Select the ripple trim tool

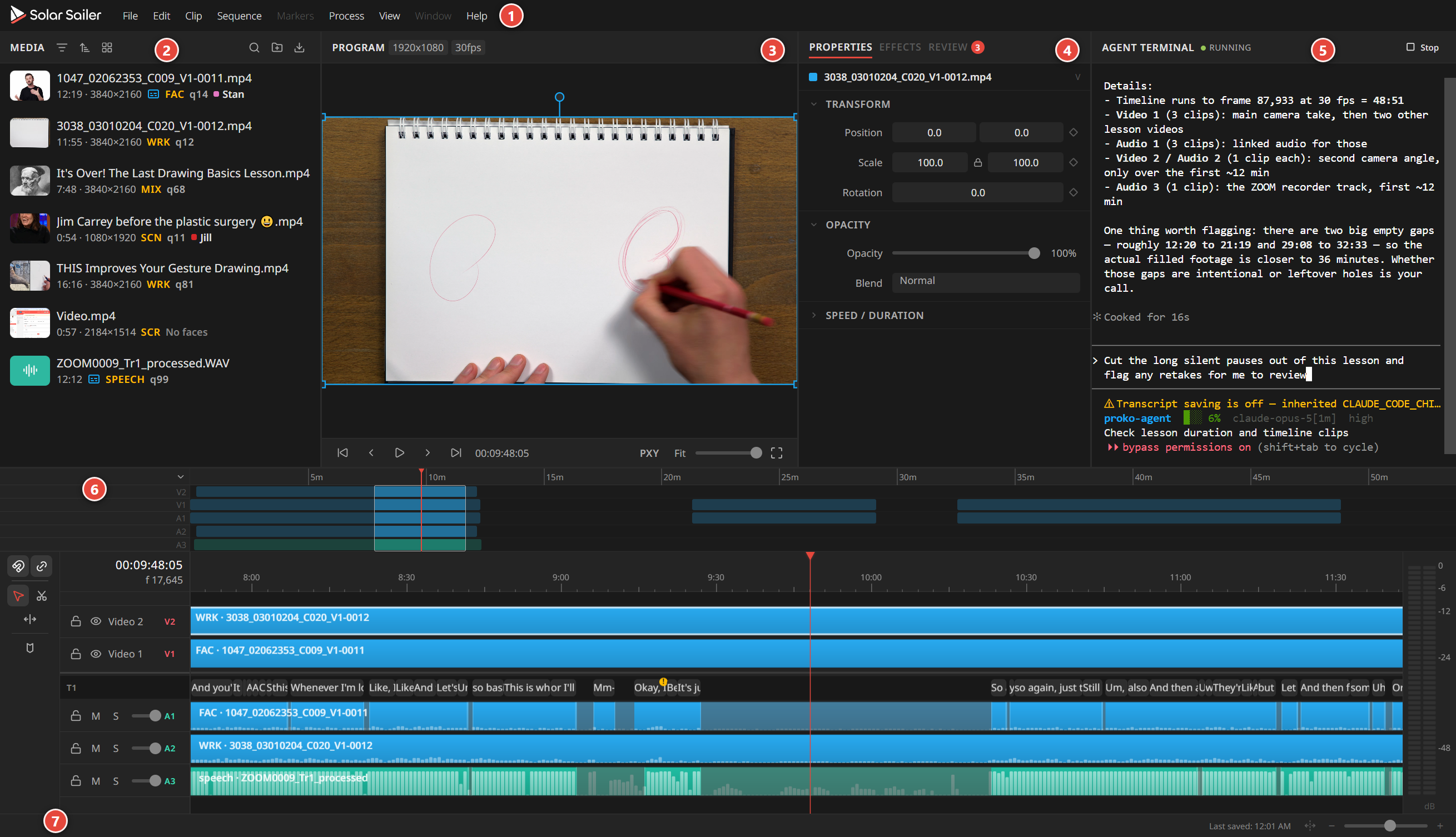(30, 619)
